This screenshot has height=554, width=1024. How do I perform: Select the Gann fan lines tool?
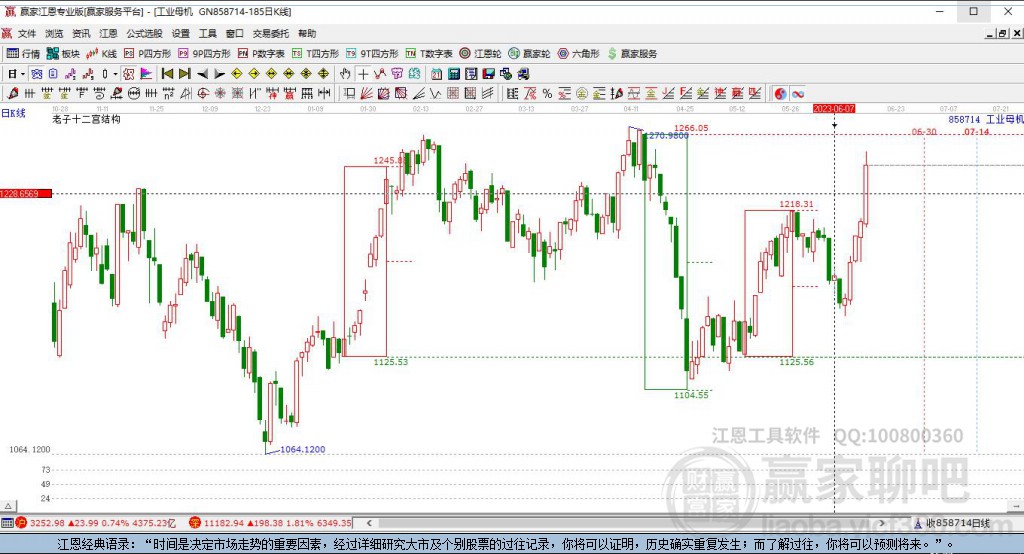[x=366, y=93]
